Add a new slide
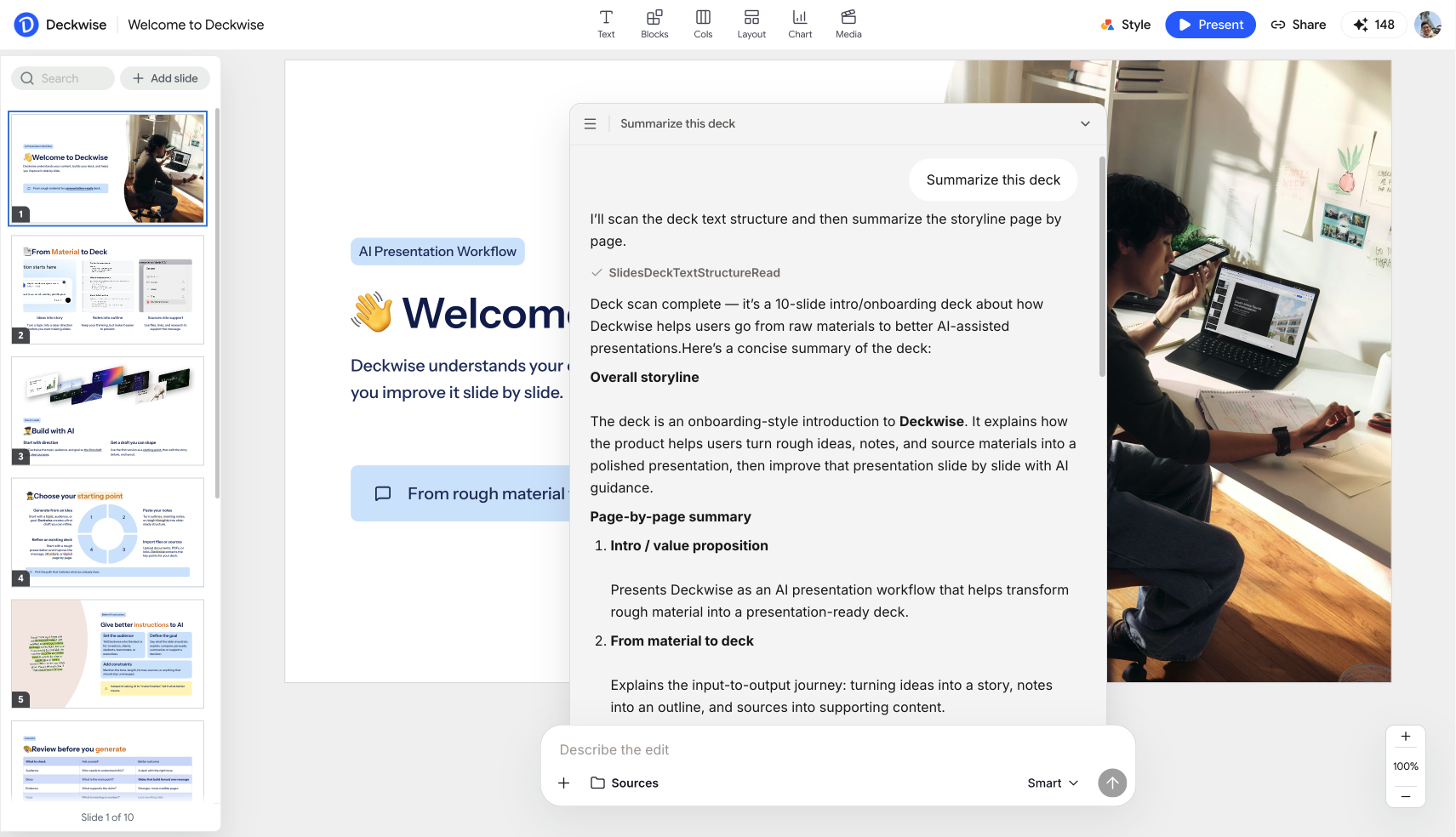 [165, 78]
